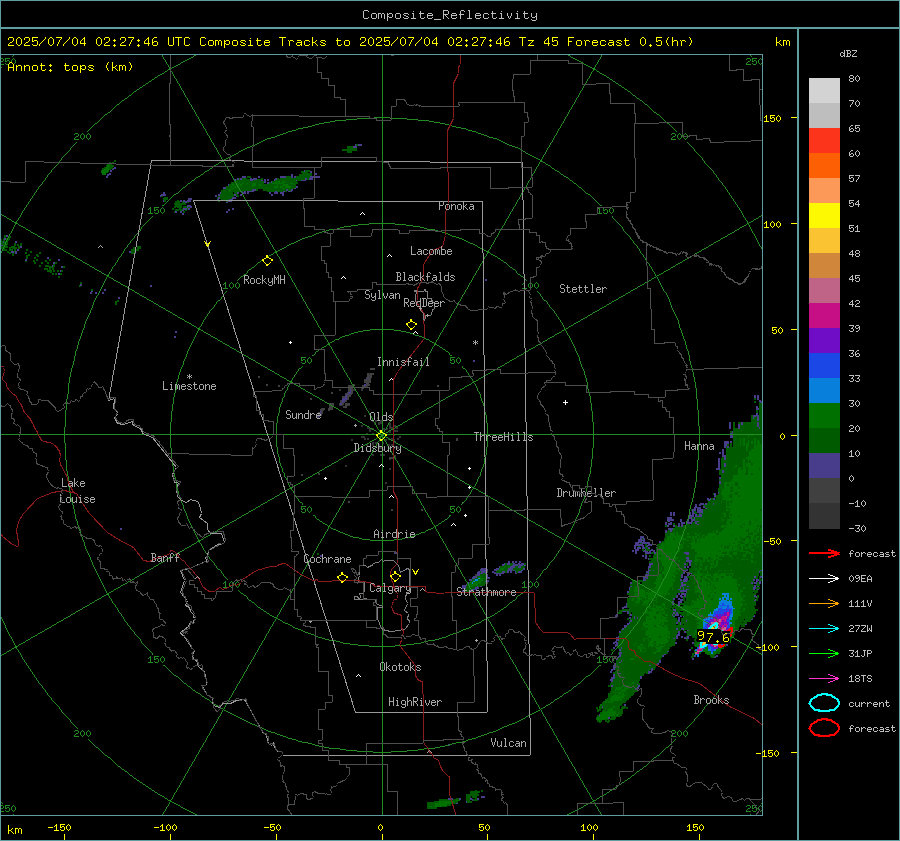
Task: Click the Sundre city label
Action: click(303, 415)
